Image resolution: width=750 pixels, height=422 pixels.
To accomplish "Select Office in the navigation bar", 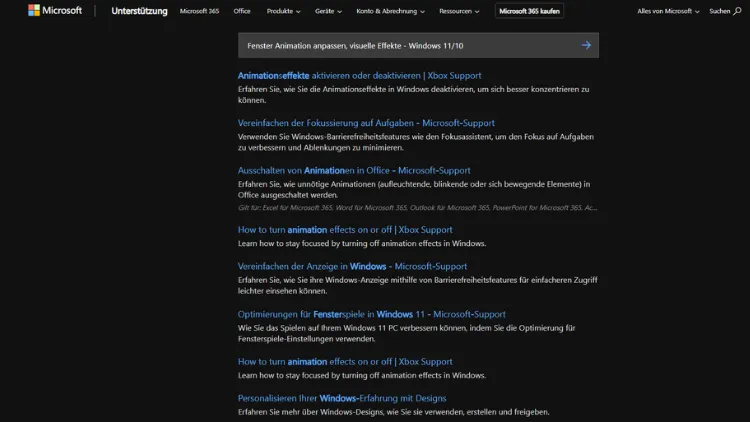I will tap(242, 11).
